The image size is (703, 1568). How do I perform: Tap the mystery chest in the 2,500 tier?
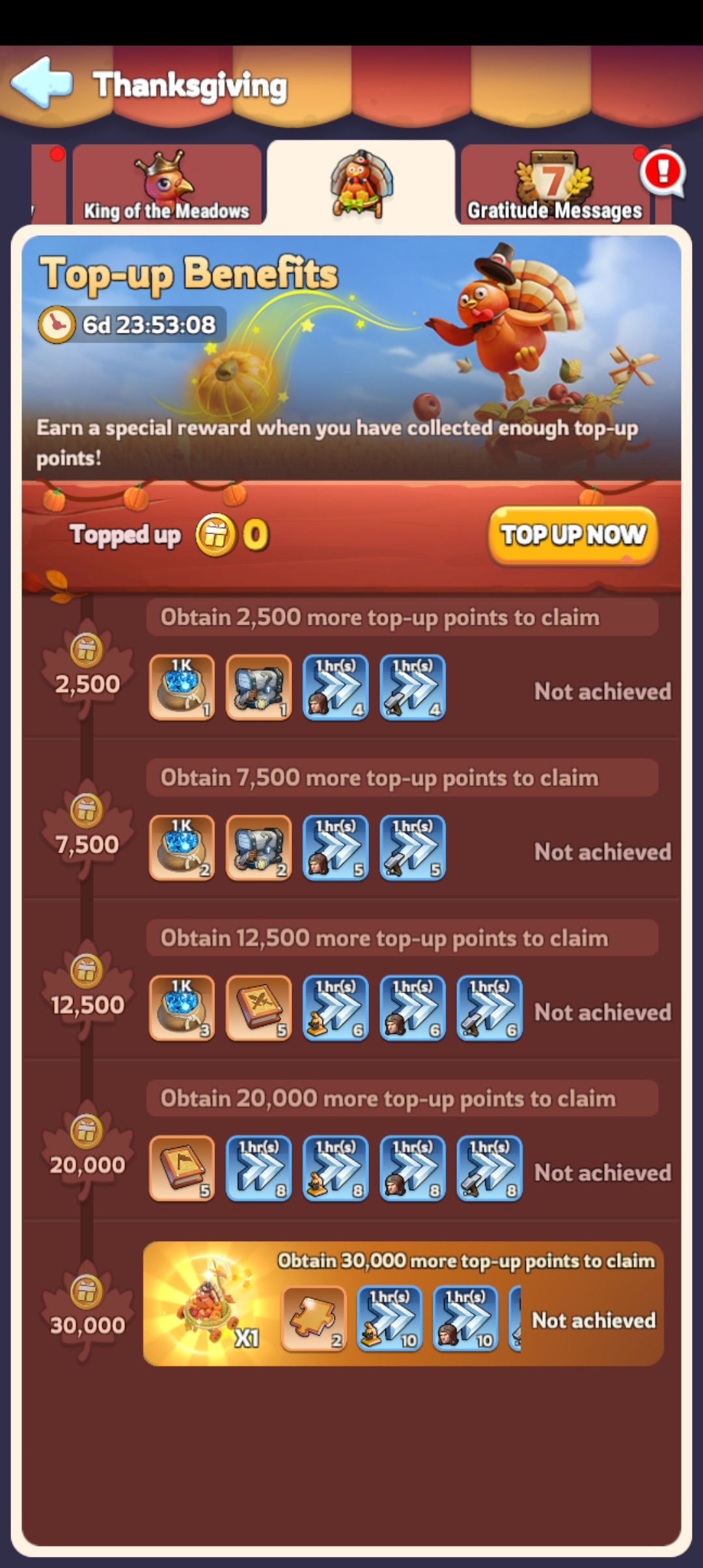tap(259, 688)
